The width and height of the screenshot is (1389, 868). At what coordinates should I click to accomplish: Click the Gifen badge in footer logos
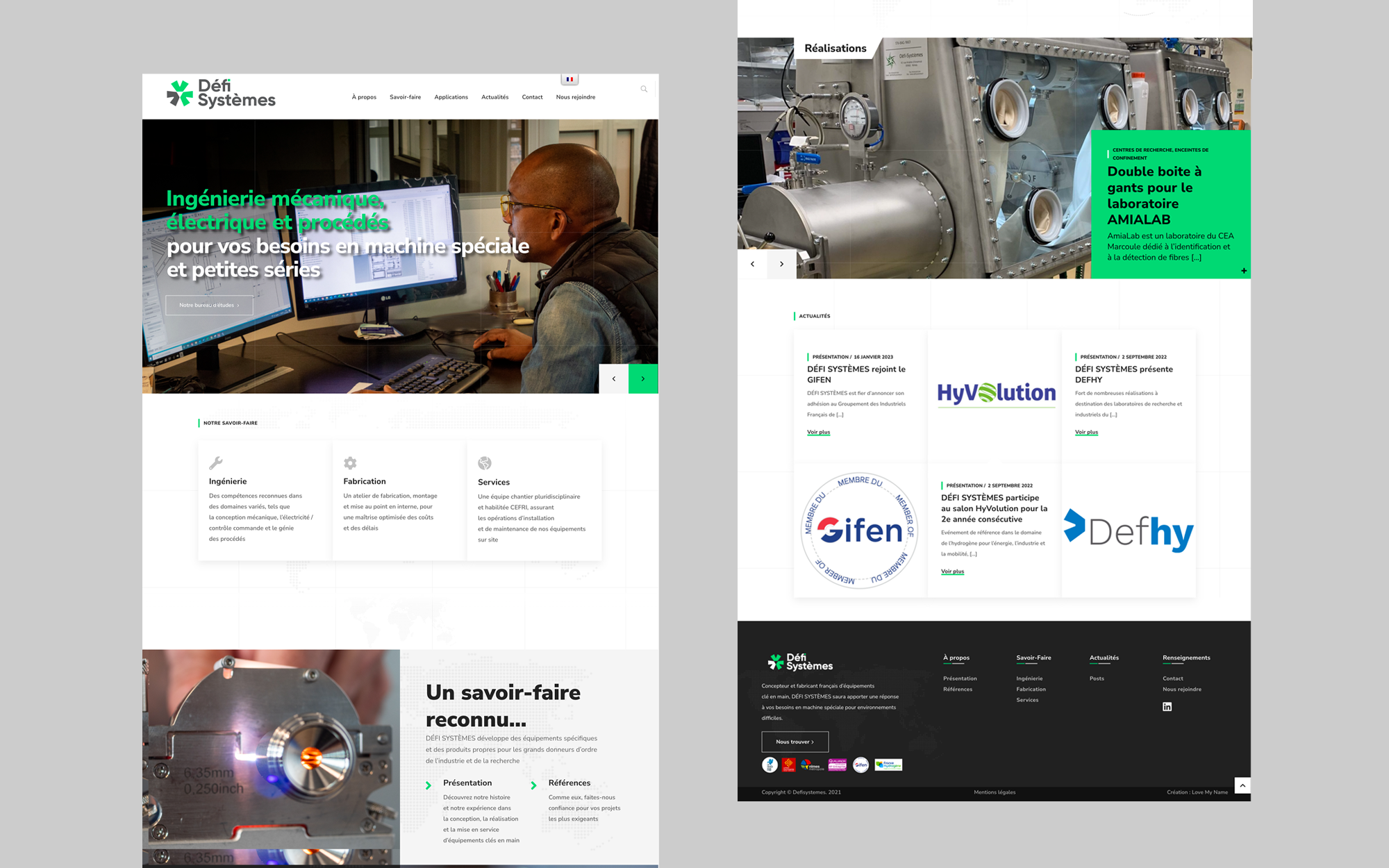point(860,765)
